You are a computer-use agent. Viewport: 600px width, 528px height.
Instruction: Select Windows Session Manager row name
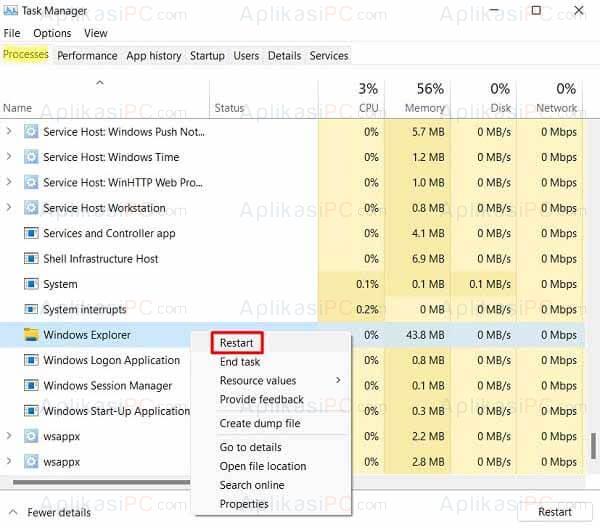coord(108,386)
